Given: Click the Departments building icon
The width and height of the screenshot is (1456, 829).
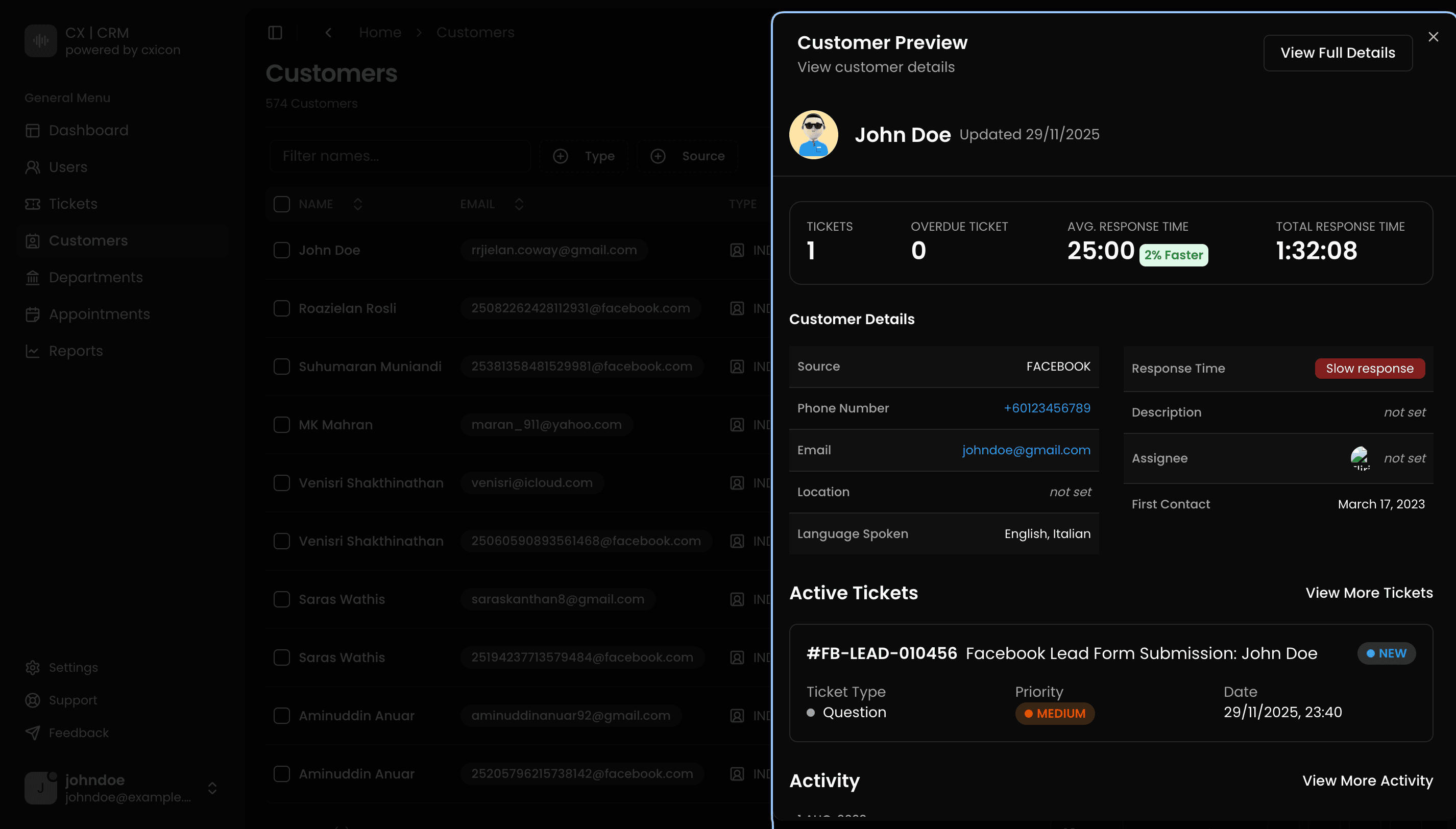Looking at the screenshot, I should click(33, 277).
